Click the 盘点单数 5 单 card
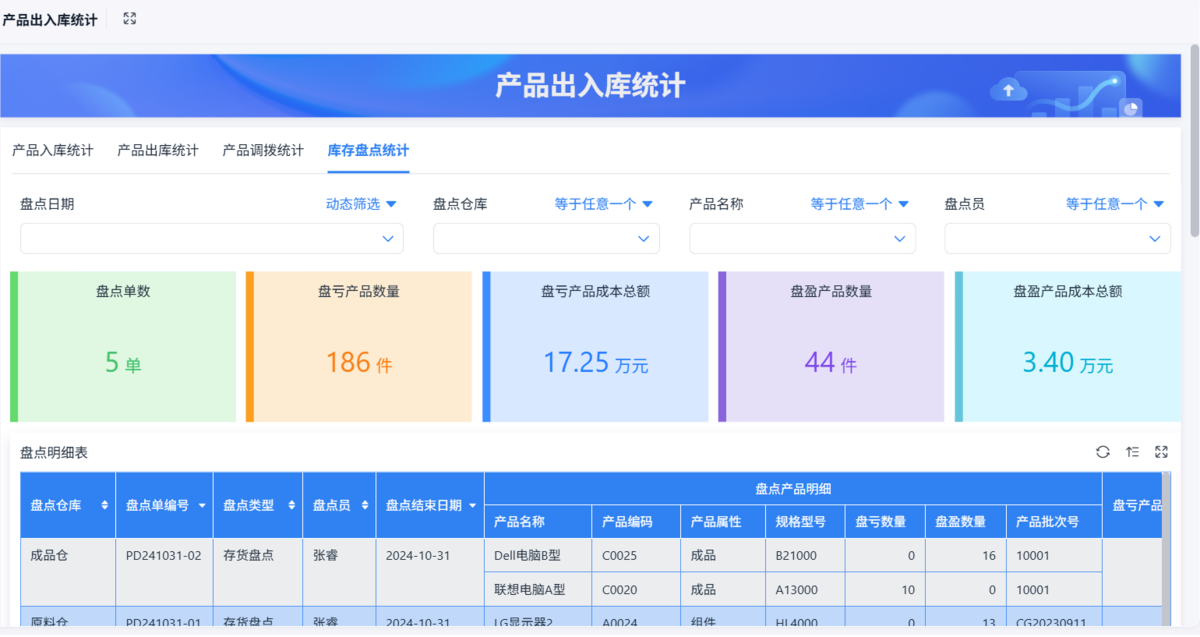The width and height of the screenshot is (1200, 637). (x=123, y=347)
